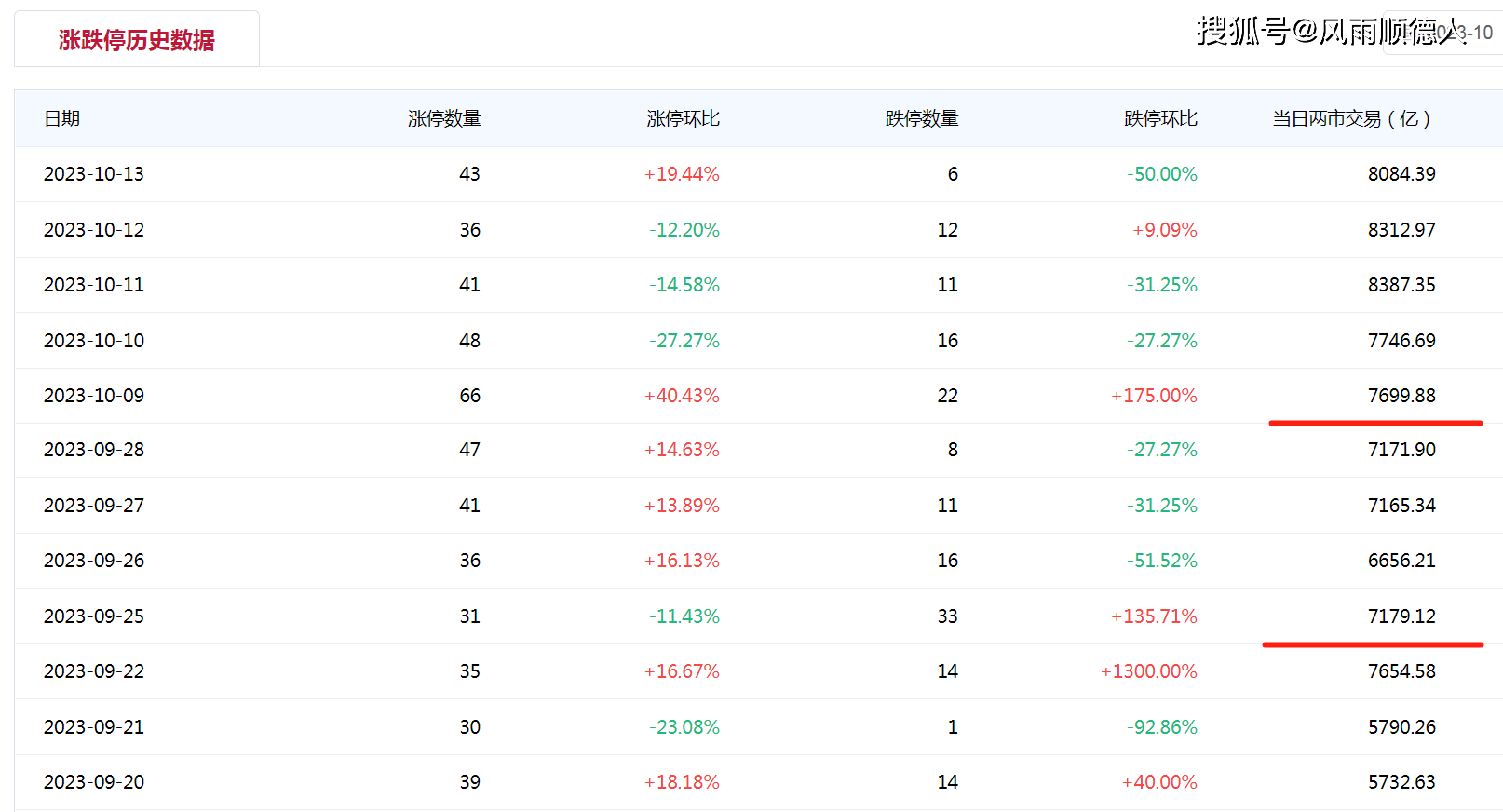Select the 8387.35 trading volume cell
The height and width of the screenshot is (812, 1503).
(x=1401, y=285)
